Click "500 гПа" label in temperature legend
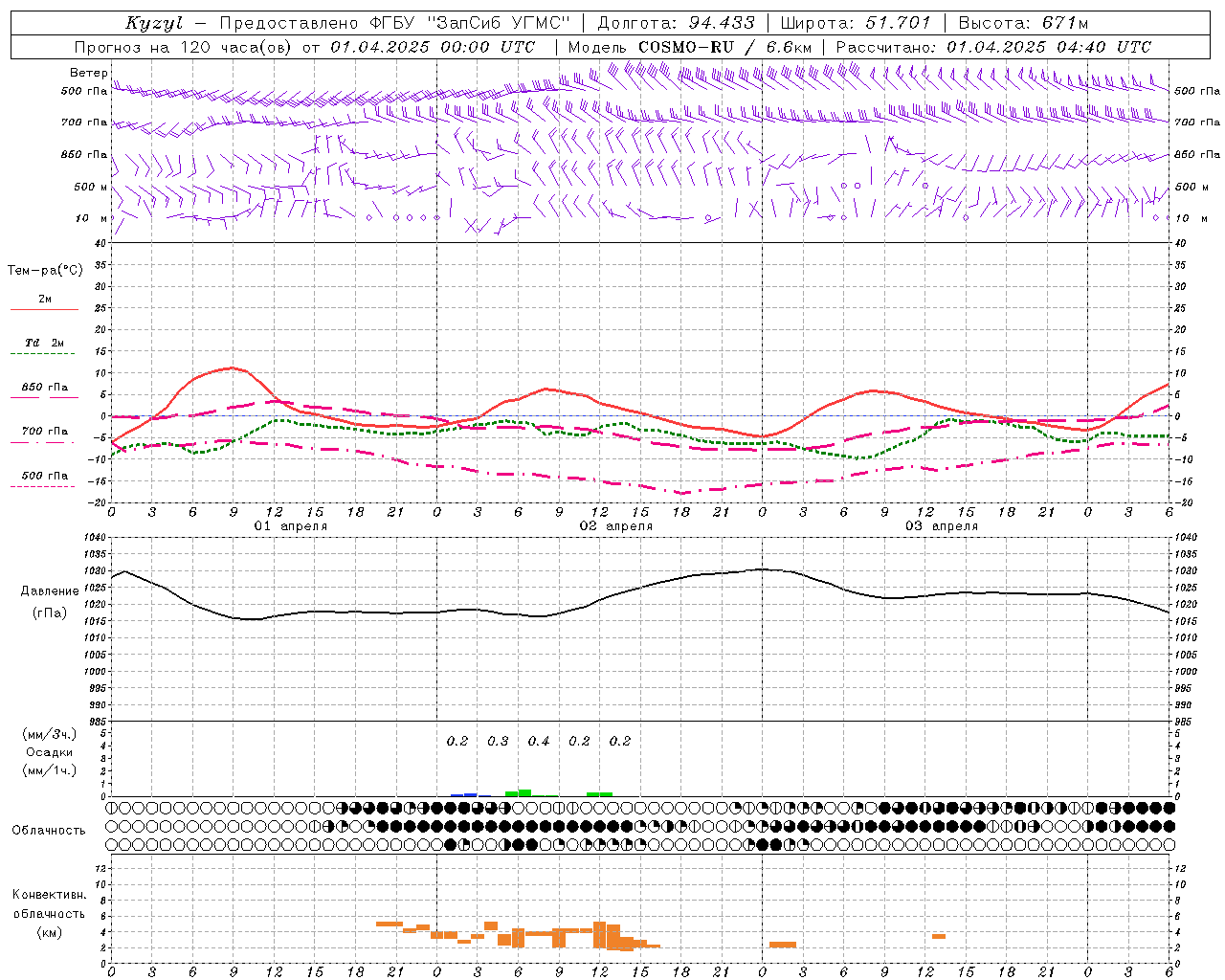The height and width of the screenshot is (980, 1225). point(45,476)
